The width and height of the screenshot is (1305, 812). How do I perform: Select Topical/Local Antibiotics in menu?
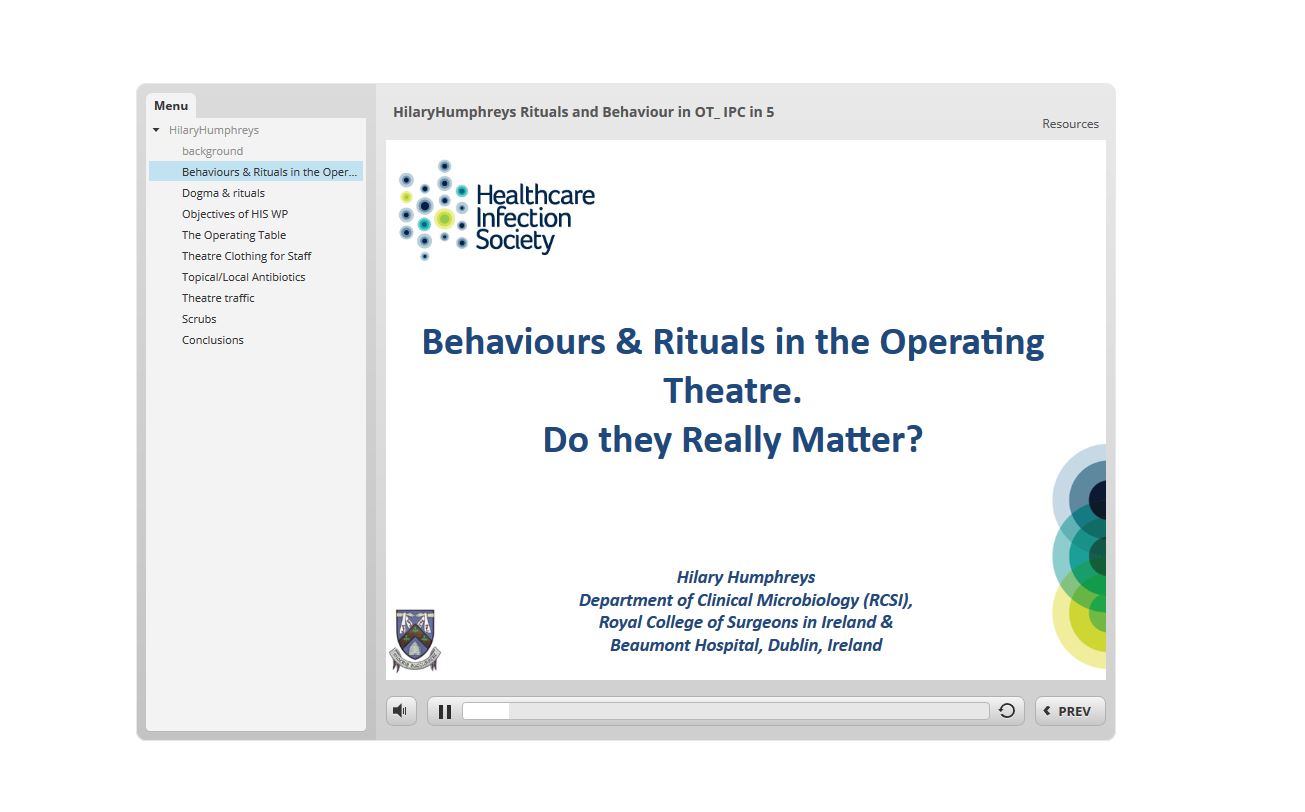(x=244, y=277)
